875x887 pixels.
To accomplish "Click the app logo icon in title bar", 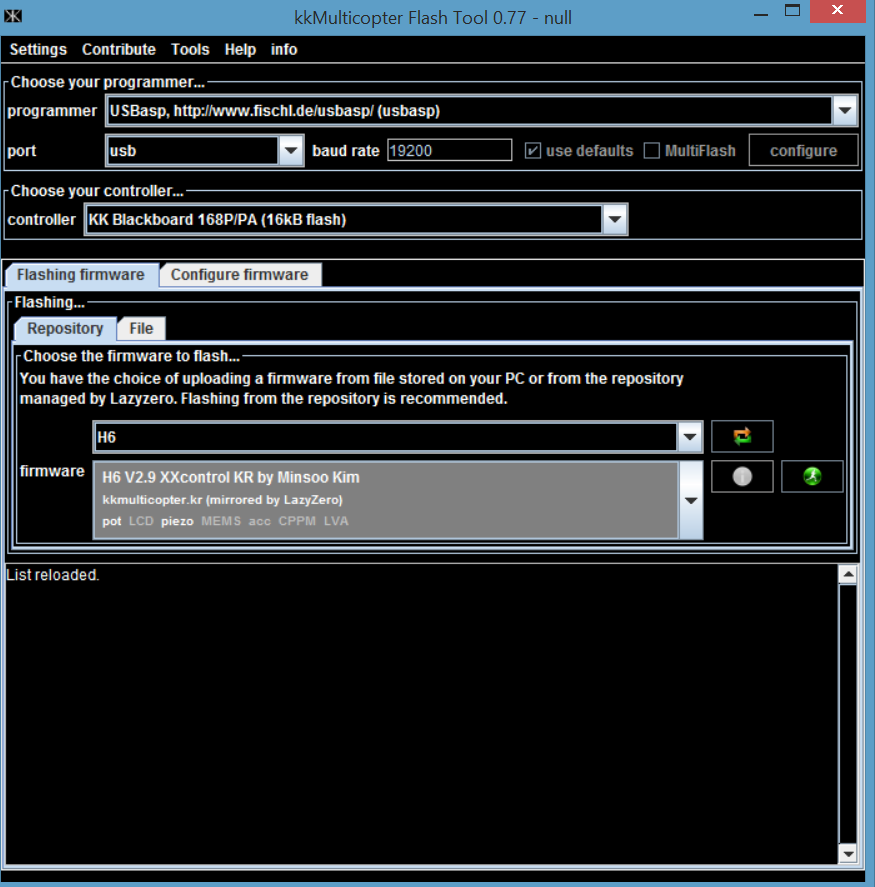I will (12, 16).
